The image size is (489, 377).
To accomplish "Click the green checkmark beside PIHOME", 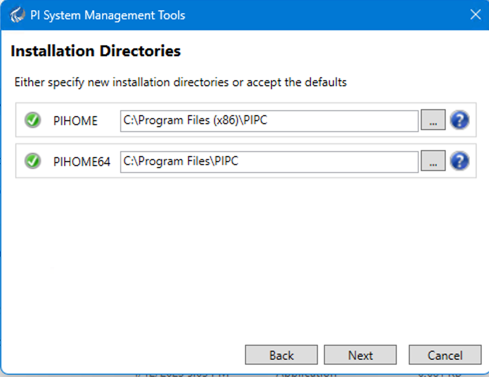I will coord(33,120).
